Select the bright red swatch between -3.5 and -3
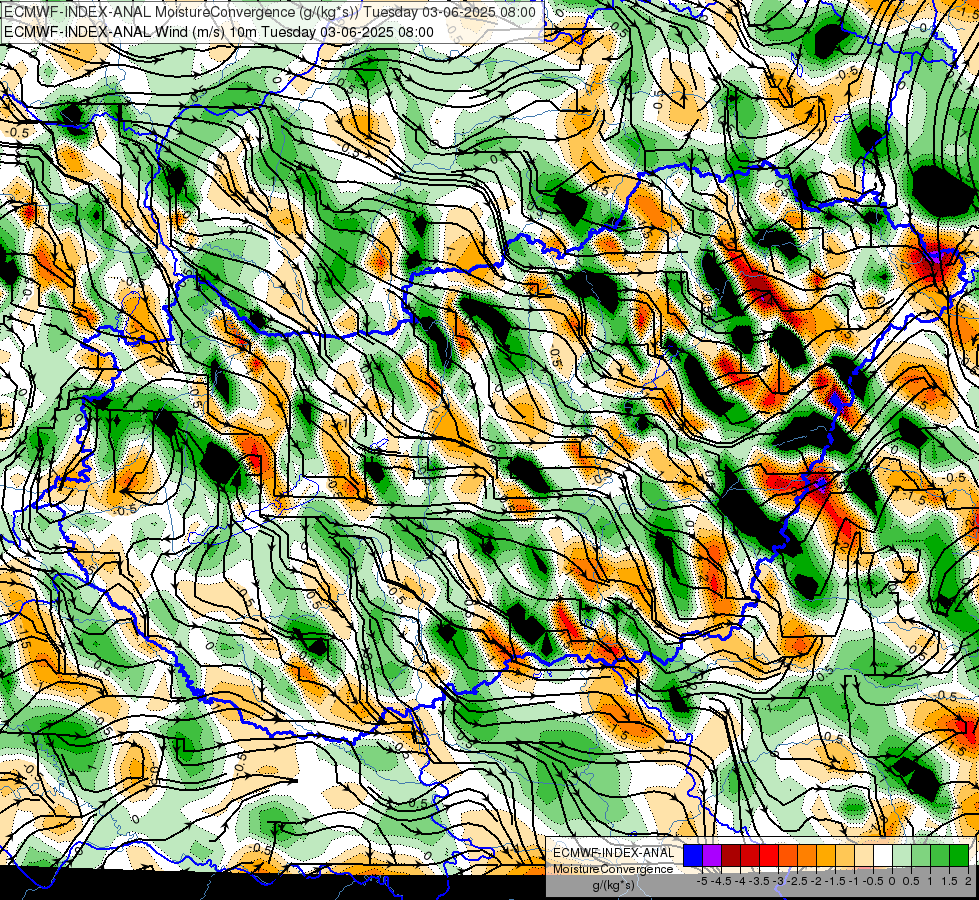The image size is (979, 900). tap(769, 855)
